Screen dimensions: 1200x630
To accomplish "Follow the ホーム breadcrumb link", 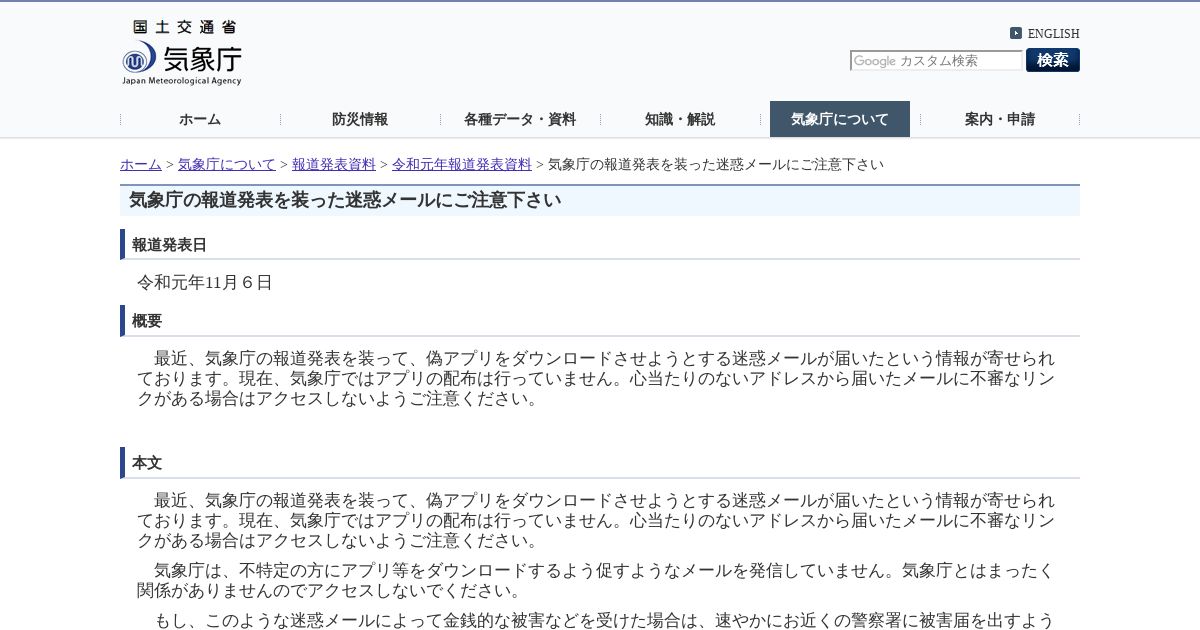I will pyautogui.click(x=141, y=164).
